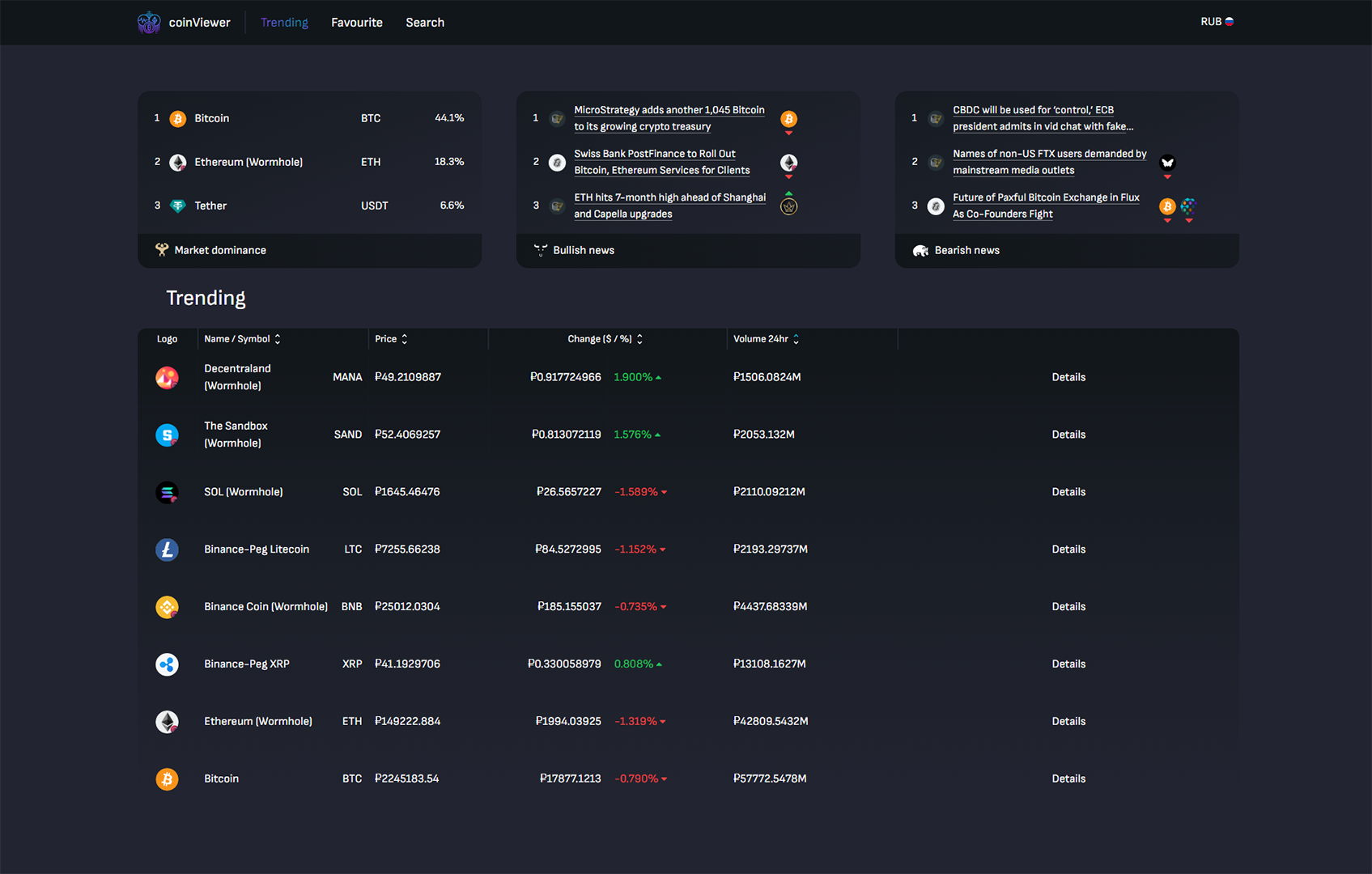Open the RUB currency selector
Image resolution: width=1372 pixels, height=874 pixels.
coord(1217,22)
